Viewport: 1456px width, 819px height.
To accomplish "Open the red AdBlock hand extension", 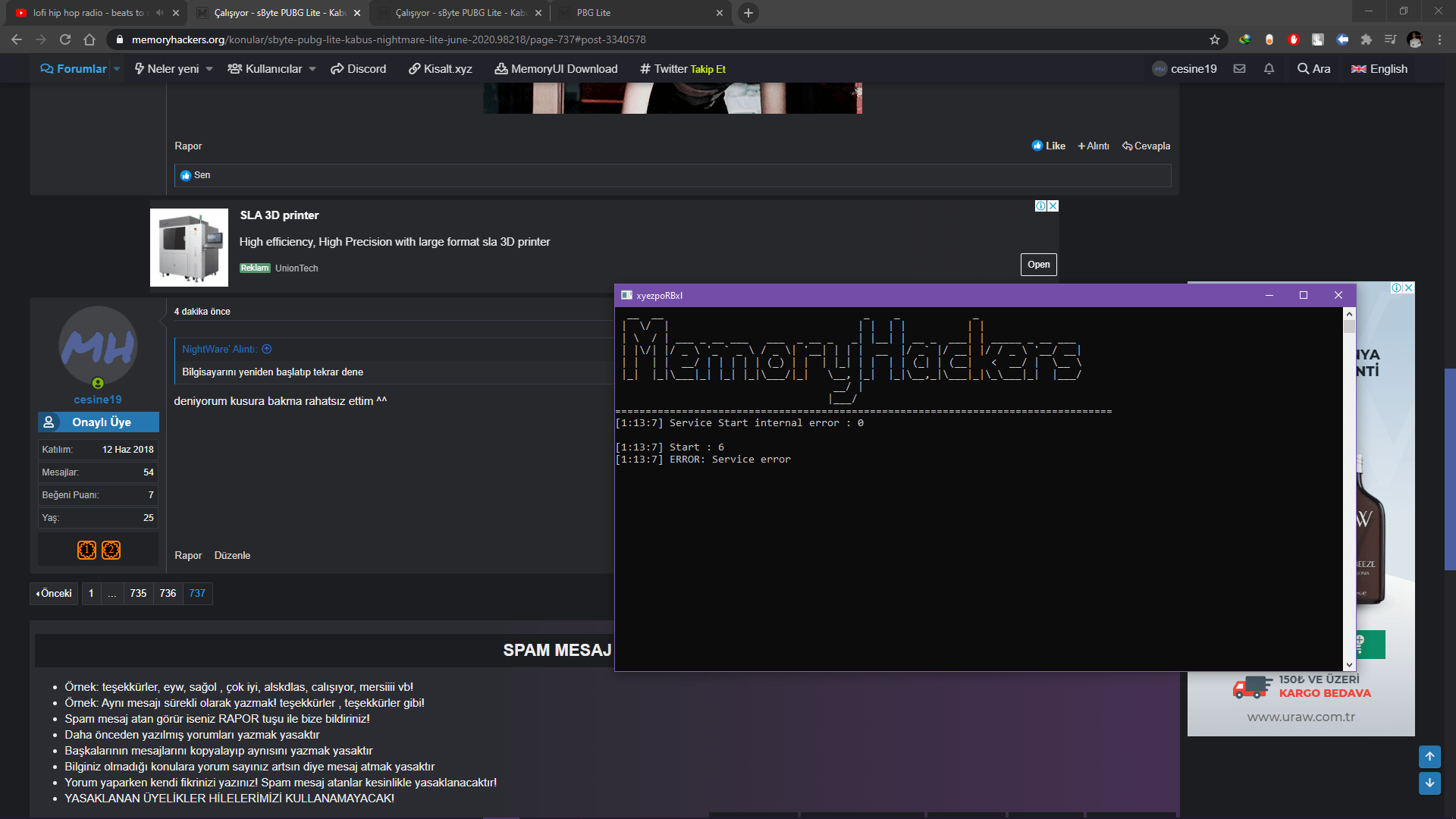I will (x=1294, y=39).
